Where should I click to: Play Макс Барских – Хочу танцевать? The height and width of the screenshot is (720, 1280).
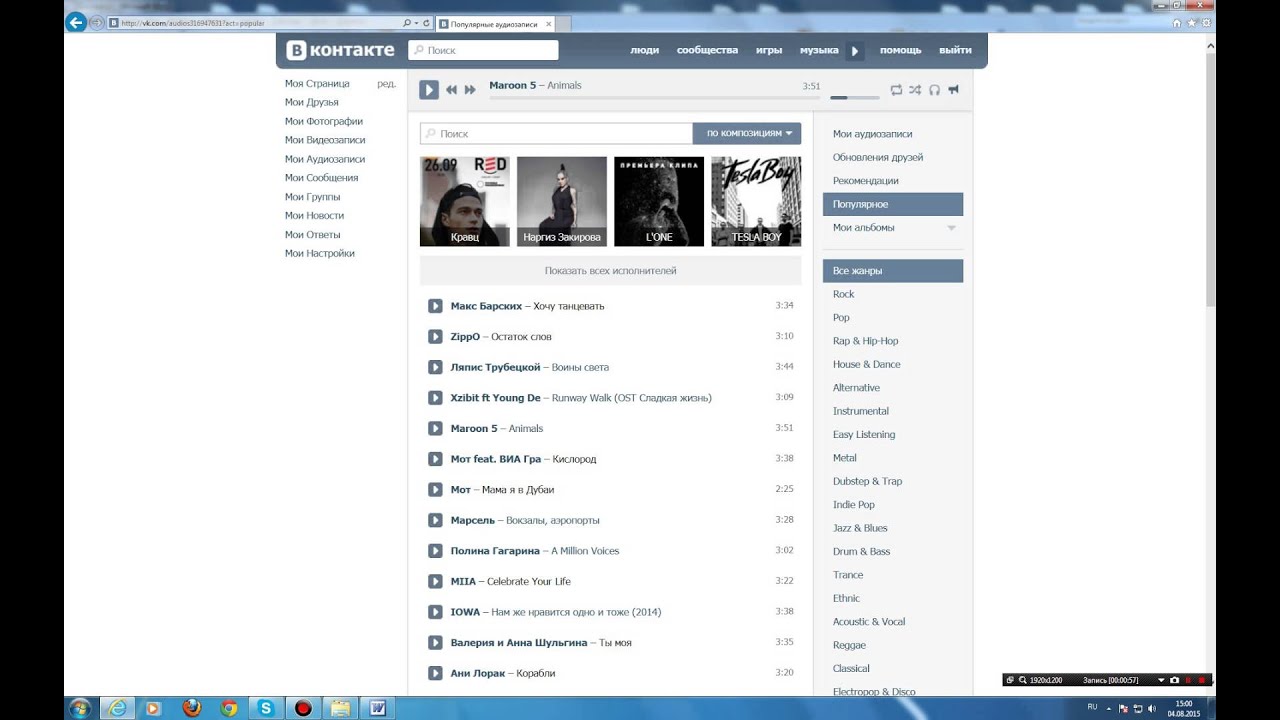[435, 306]
